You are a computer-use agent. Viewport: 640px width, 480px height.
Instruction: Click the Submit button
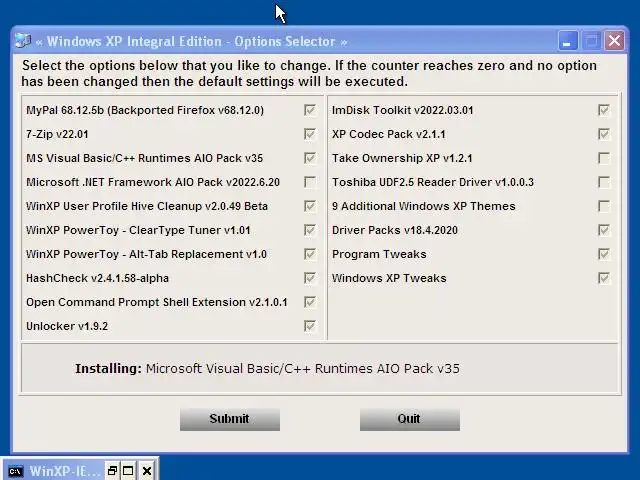(x=230, y=419)
